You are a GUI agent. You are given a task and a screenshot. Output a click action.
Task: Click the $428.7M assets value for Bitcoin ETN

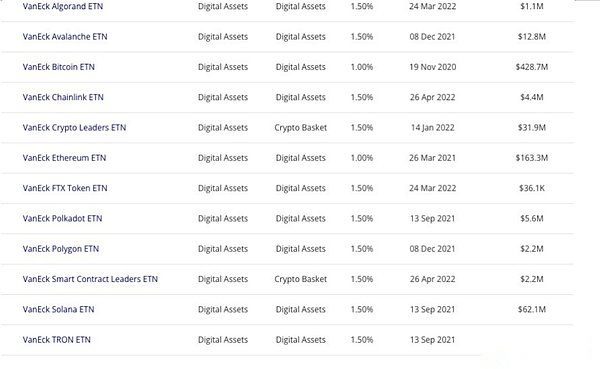point(532,67)
